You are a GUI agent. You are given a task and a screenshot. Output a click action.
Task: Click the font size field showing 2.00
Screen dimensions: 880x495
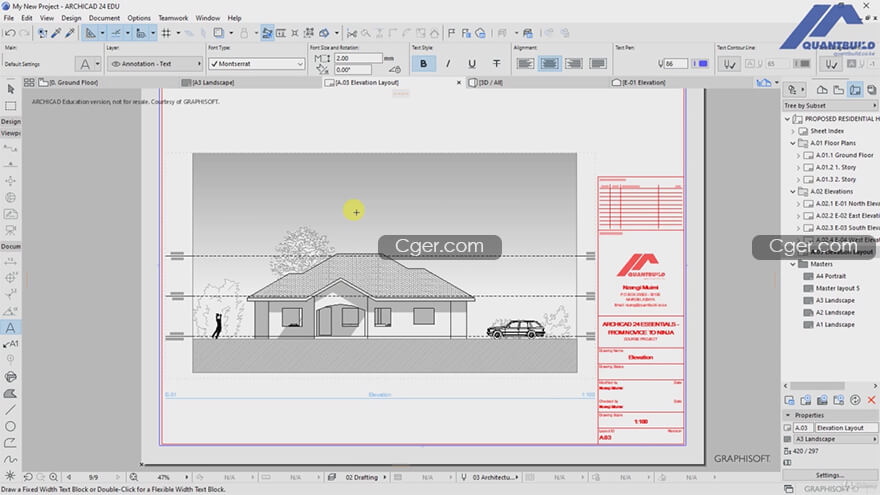click(358, 58)
